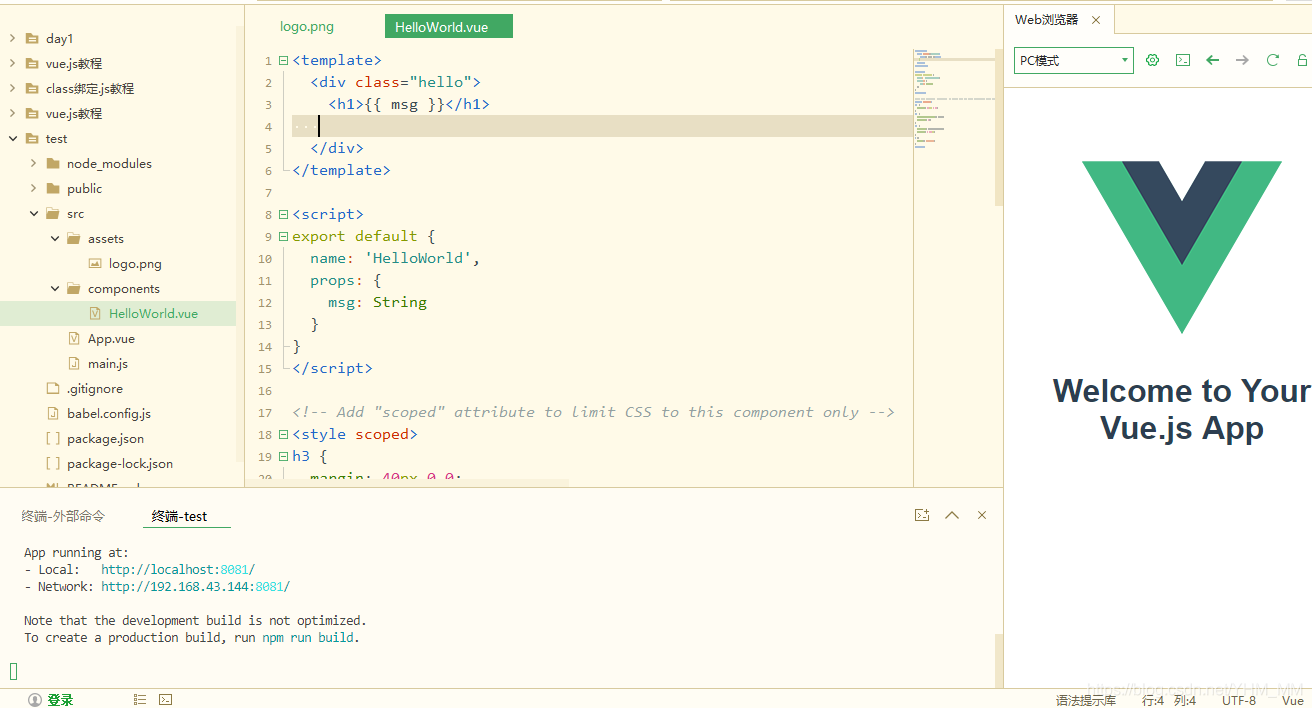Click the App.vue file icon
1312x708 pixels.
[x=74, y=338]
